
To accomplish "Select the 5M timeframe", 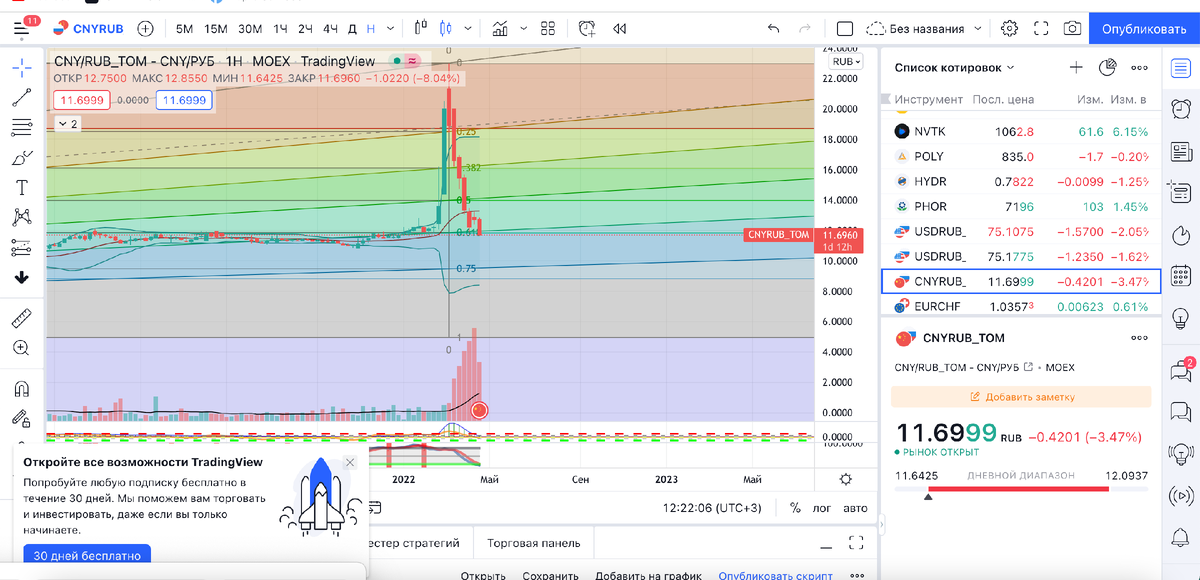I will coord(184,29).
